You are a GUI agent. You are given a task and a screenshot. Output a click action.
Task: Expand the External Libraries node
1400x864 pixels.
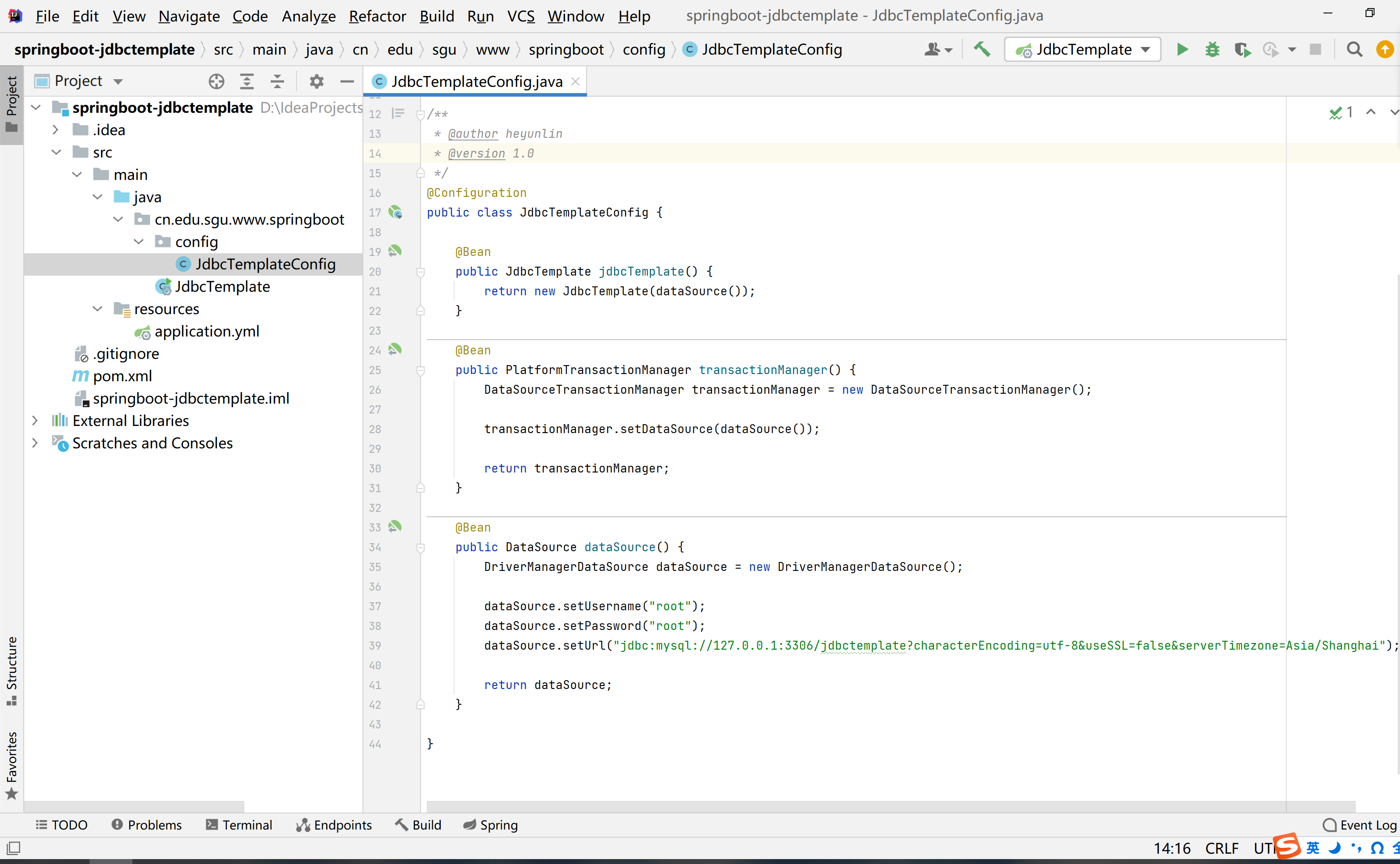point(35,420)
